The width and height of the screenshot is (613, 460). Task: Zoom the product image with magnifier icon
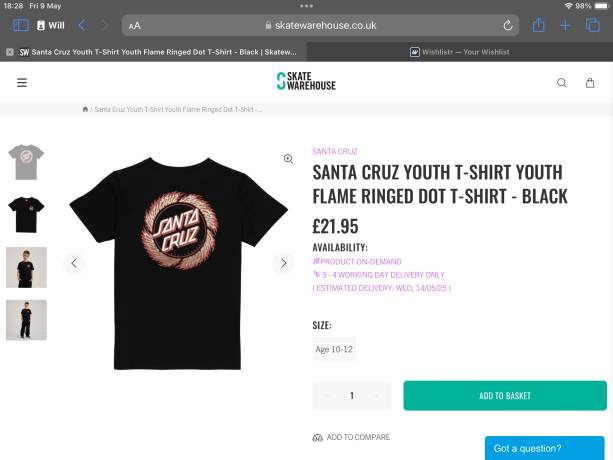point(288,159)
